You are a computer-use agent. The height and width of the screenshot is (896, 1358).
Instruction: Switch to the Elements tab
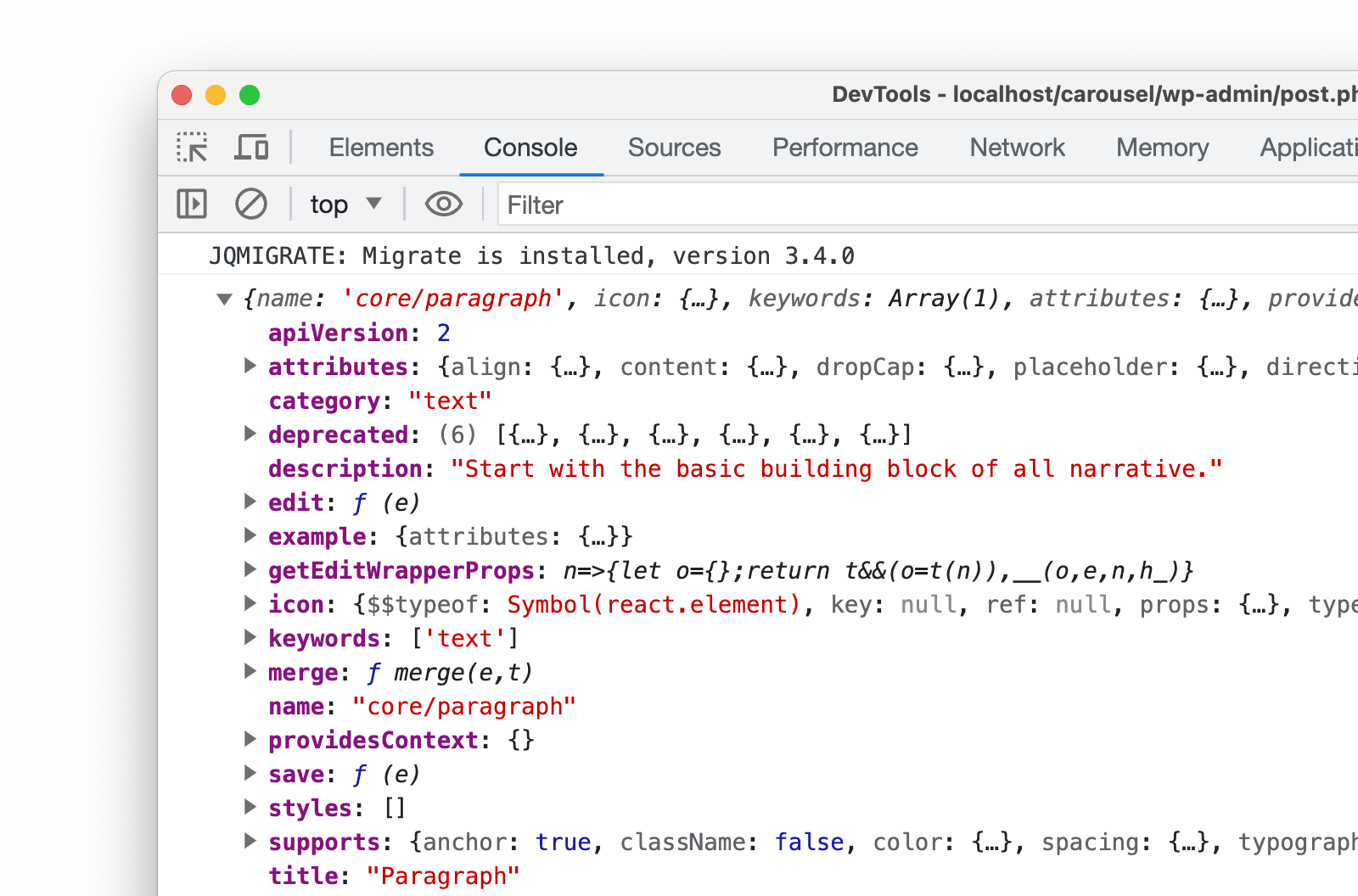point(381,148)
